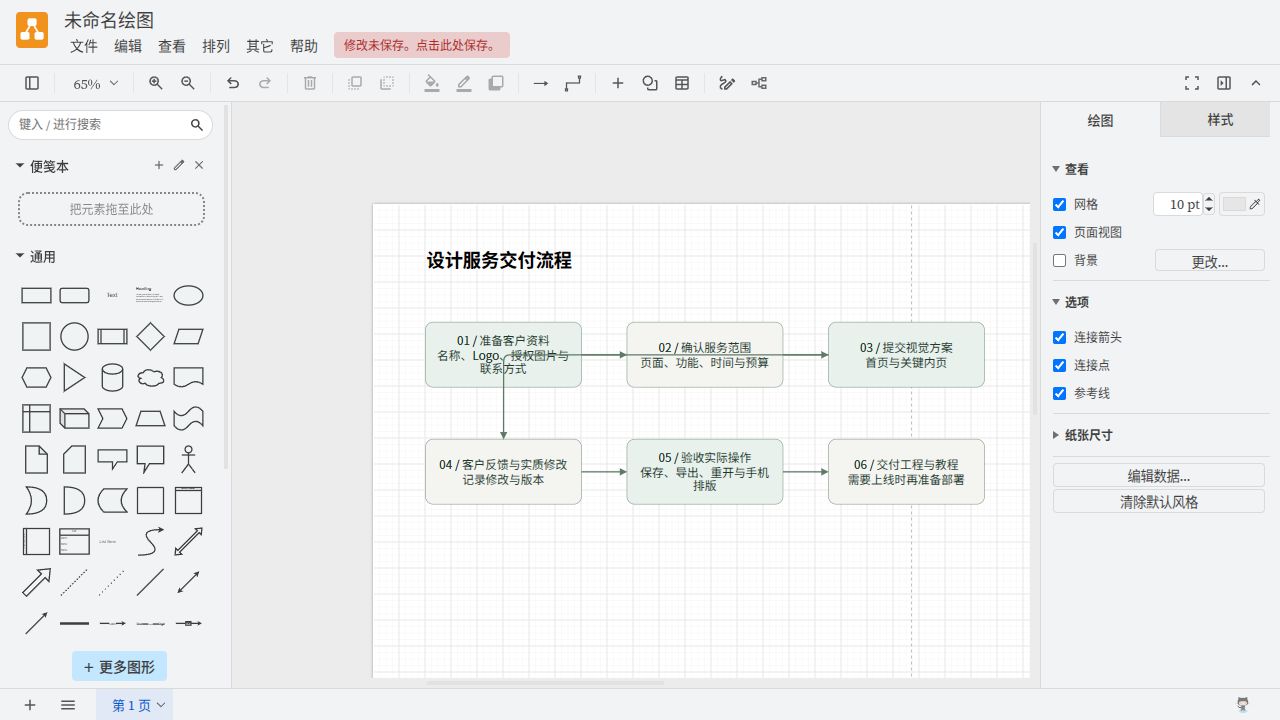Click the fill color bucket icon
This screenshot has height=720, width=1280.
tap(432, 84)
